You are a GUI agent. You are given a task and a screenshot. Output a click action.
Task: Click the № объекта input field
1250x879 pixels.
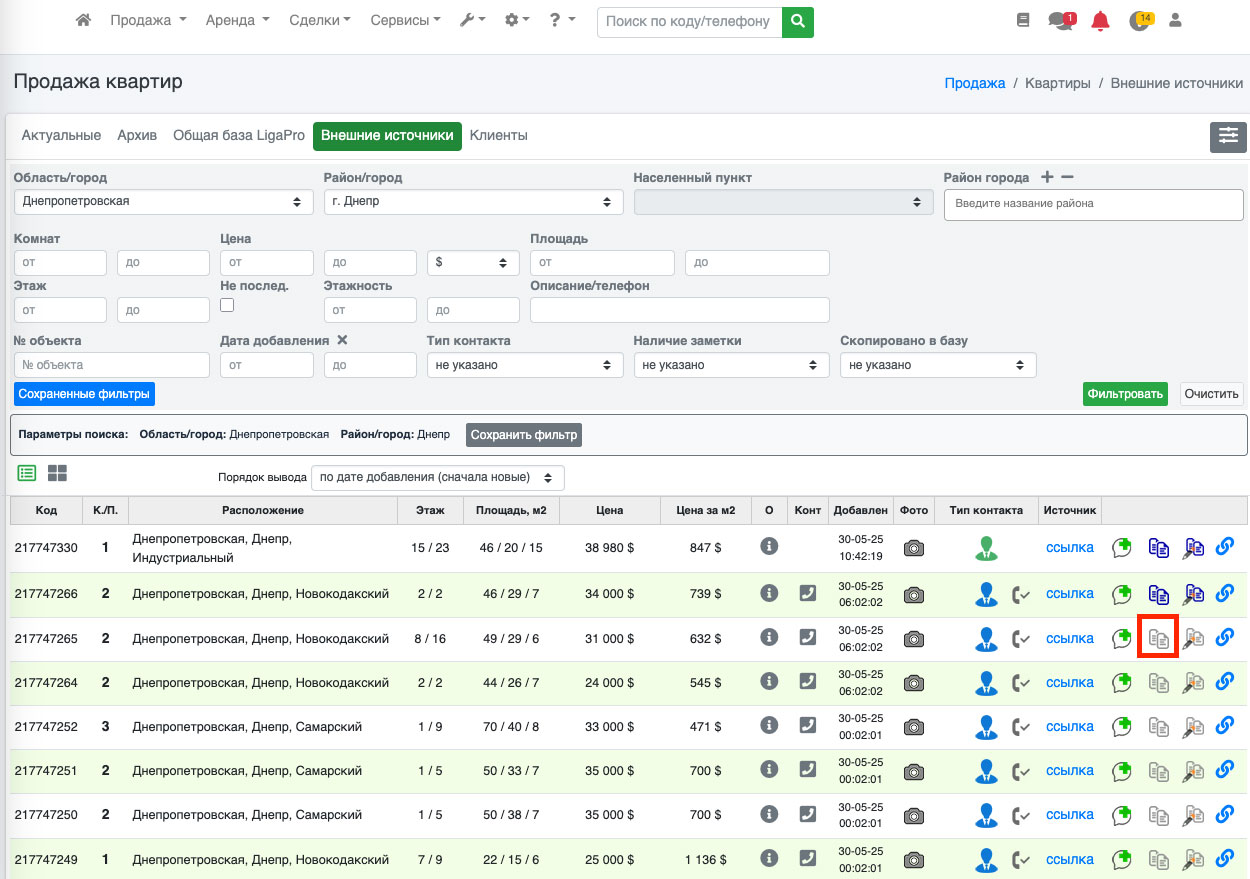[x=111, y=365]
